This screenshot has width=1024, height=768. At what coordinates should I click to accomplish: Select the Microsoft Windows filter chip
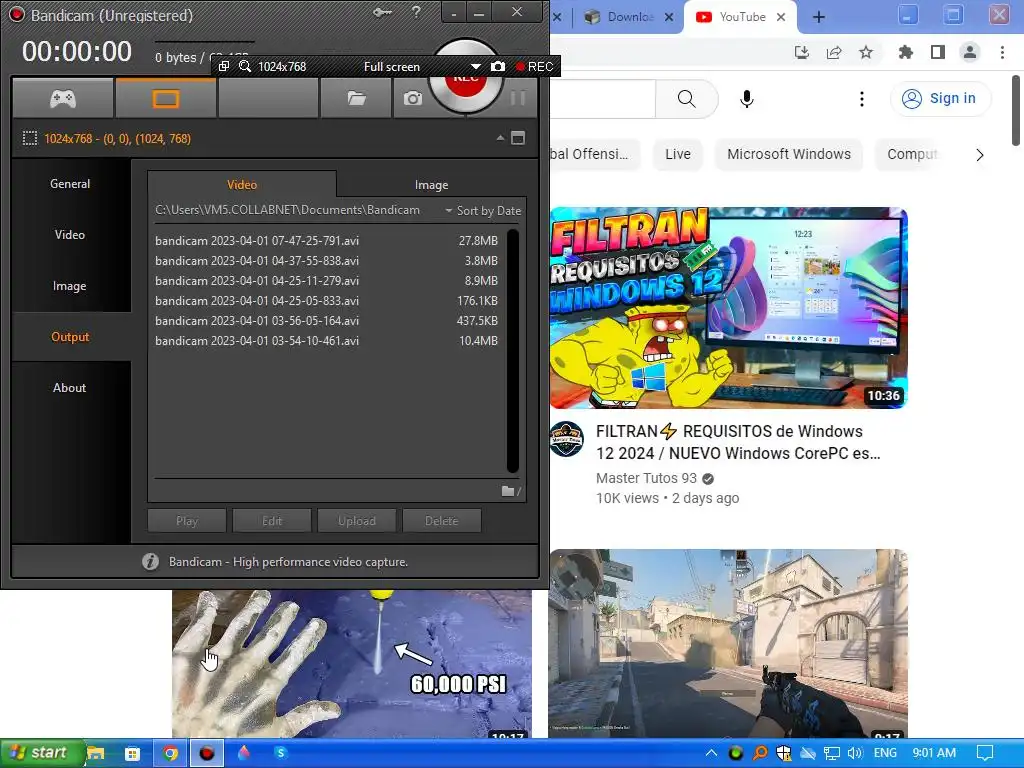click(789, 154)
